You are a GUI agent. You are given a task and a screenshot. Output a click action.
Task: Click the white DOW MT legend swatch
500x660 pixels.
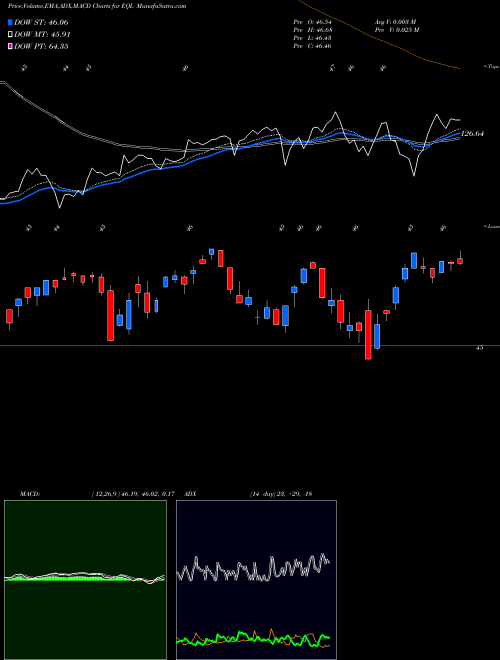11,34
